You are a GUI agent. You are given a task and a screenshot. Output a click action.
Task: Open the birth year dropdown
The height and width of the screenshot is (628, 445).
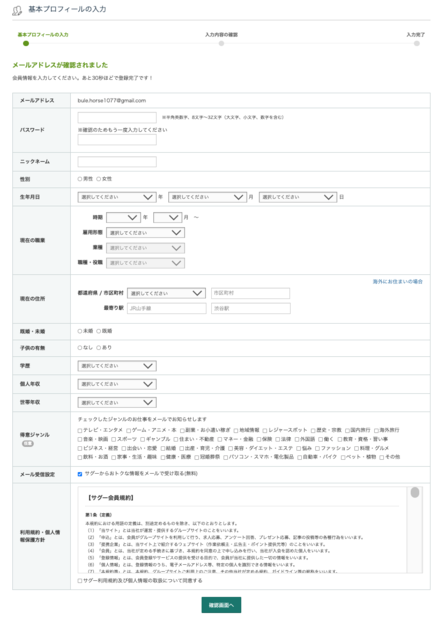117,197
